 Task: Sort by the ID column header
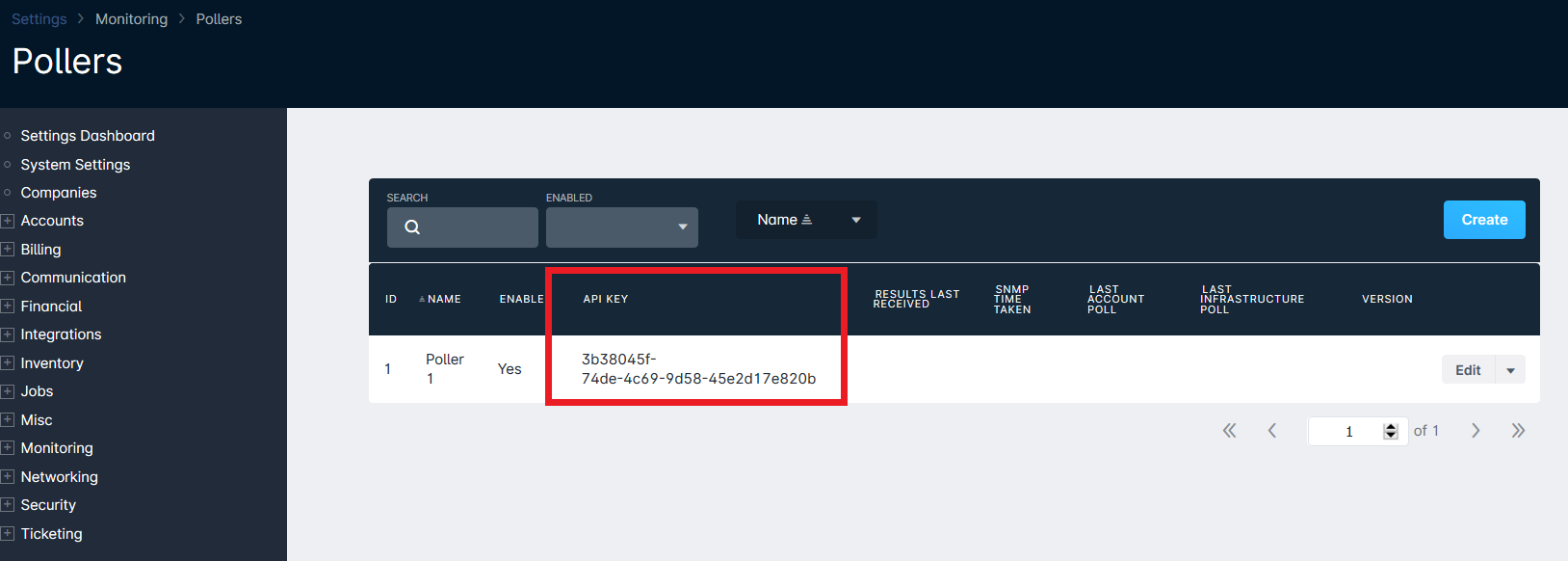point(391,300)
